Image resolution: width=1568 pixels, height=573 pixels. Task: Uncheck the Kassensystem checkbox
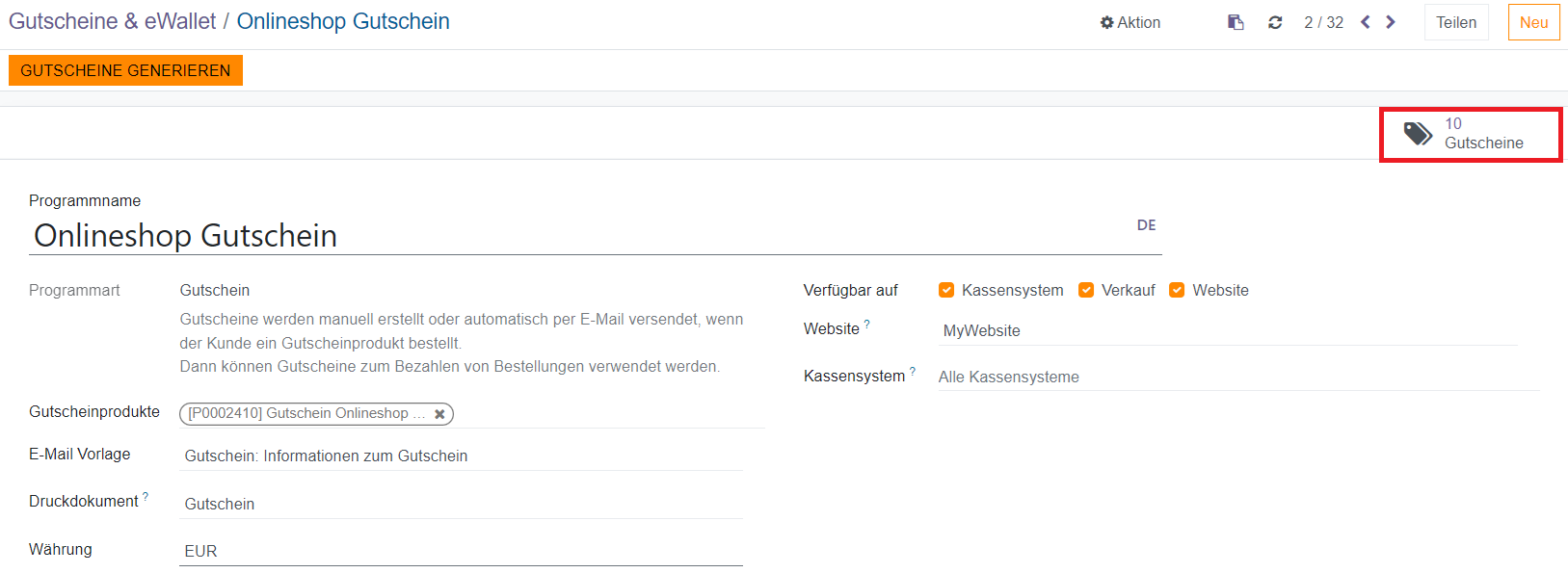point(946,290)
